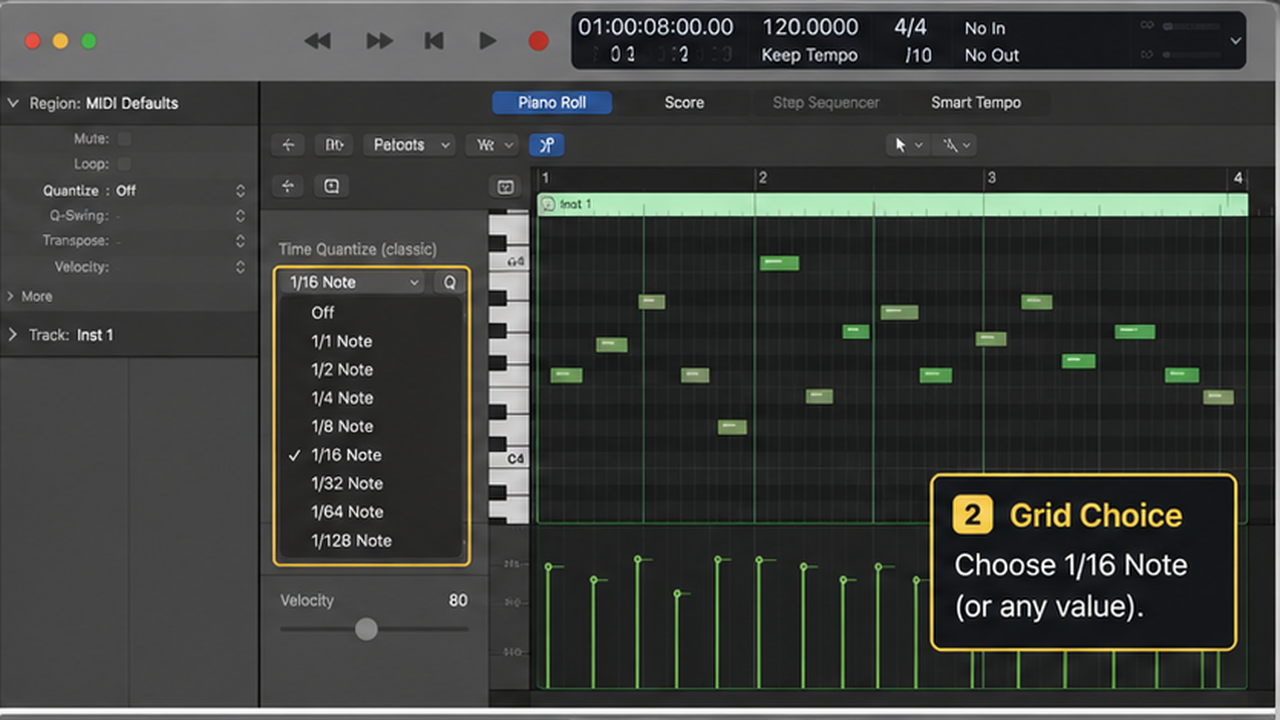Click bar 4 in the ruler
Screen dimensions: 1280x720
[1237, 178]
